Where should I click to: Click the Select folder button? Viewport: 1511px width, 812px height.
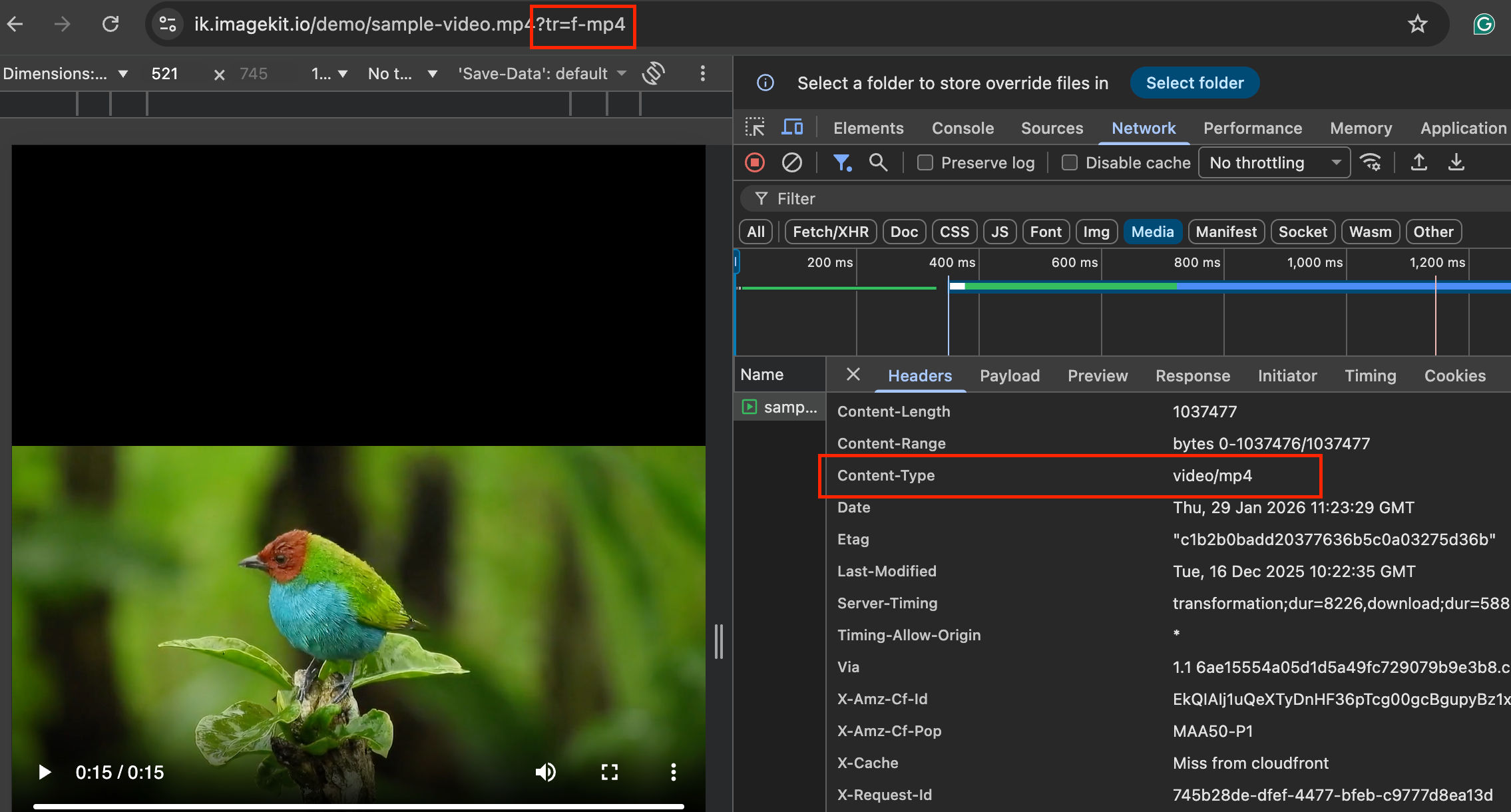(1194, 83)
